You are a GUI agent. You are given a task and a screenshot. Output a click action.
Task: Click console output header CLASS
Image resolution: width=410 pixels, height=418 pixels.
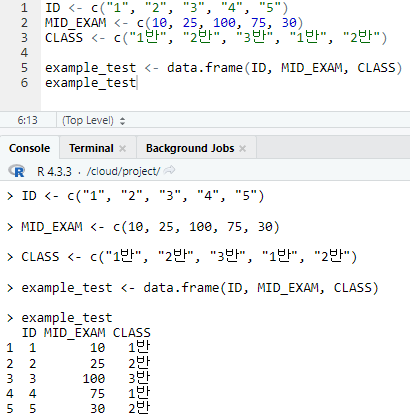pyautogui.click(x=132, y=333)
